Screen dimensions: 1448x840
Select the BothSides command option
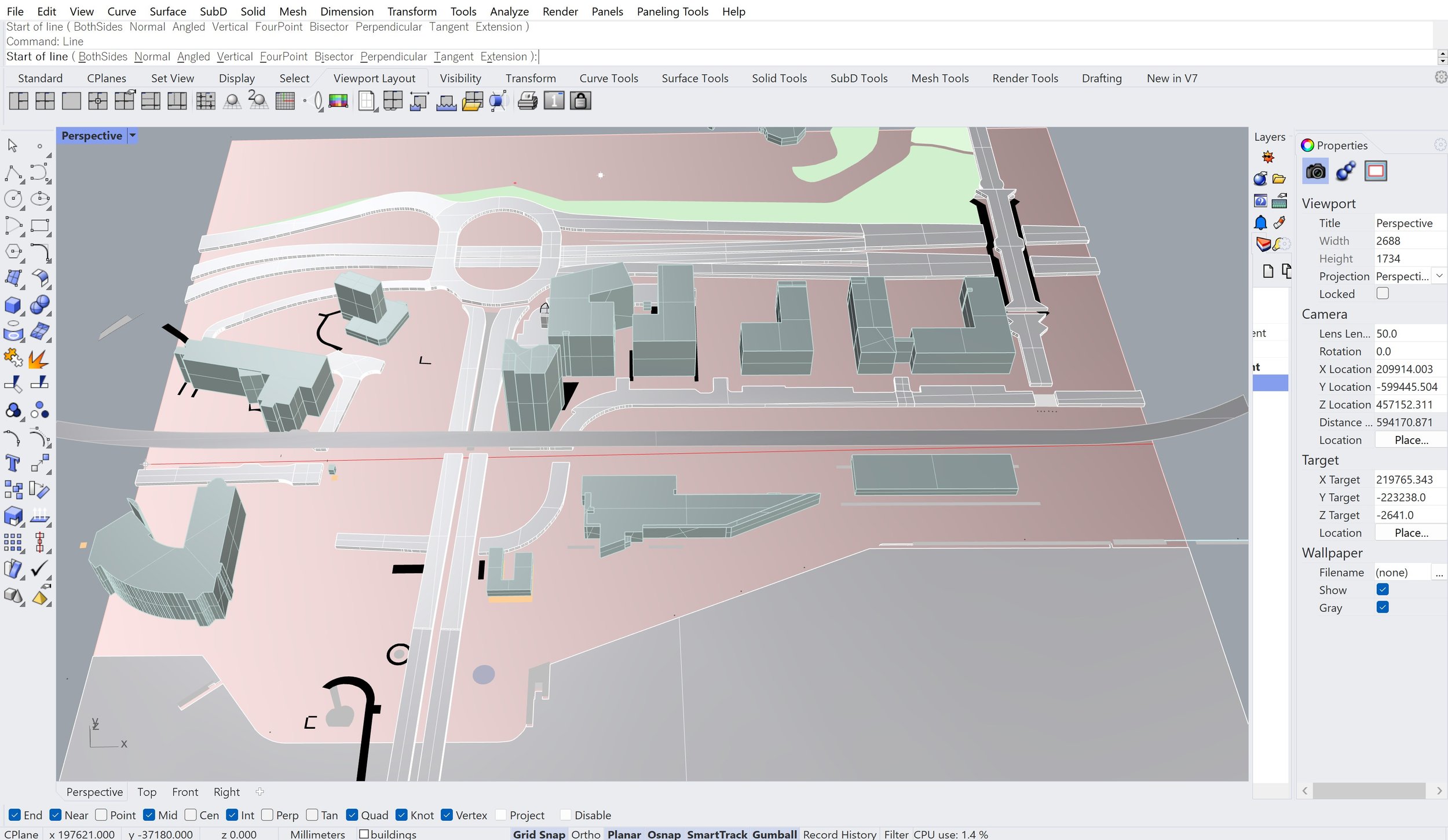tap(103, 56)
